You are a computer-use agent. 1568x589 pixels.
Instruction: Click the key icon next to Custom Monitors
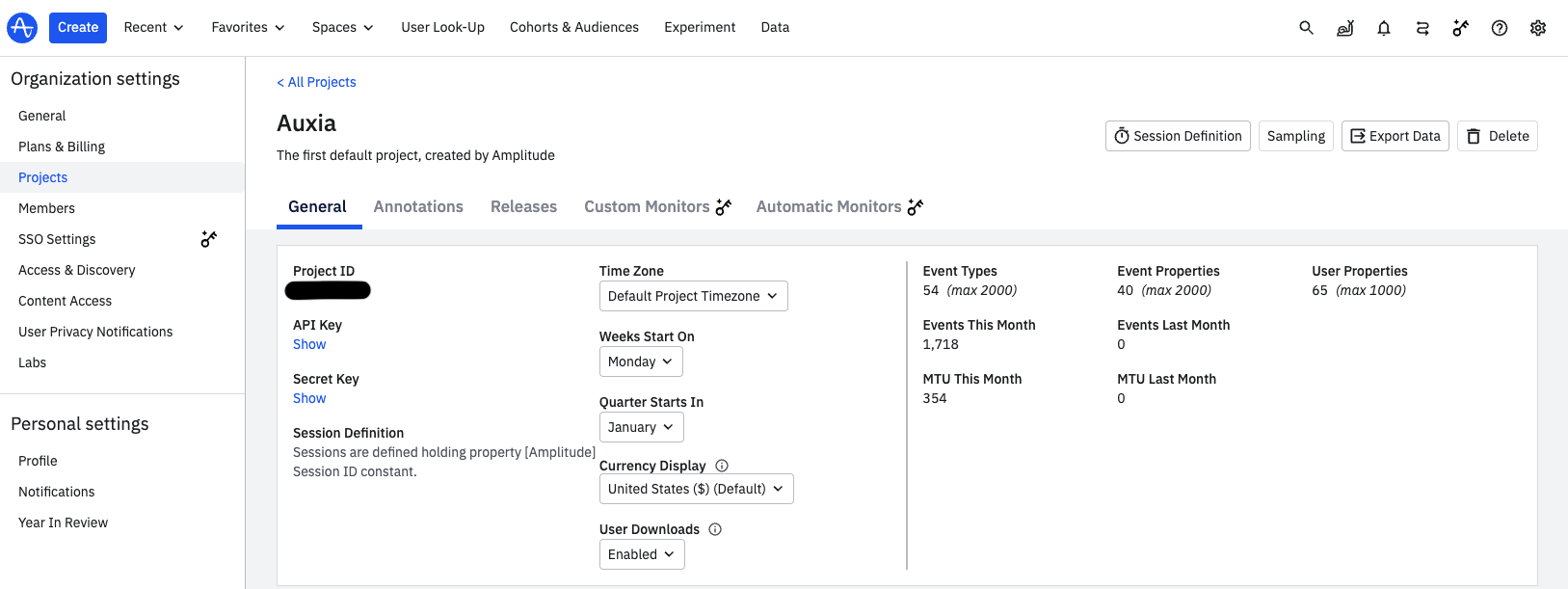click(x=724, y=206)
